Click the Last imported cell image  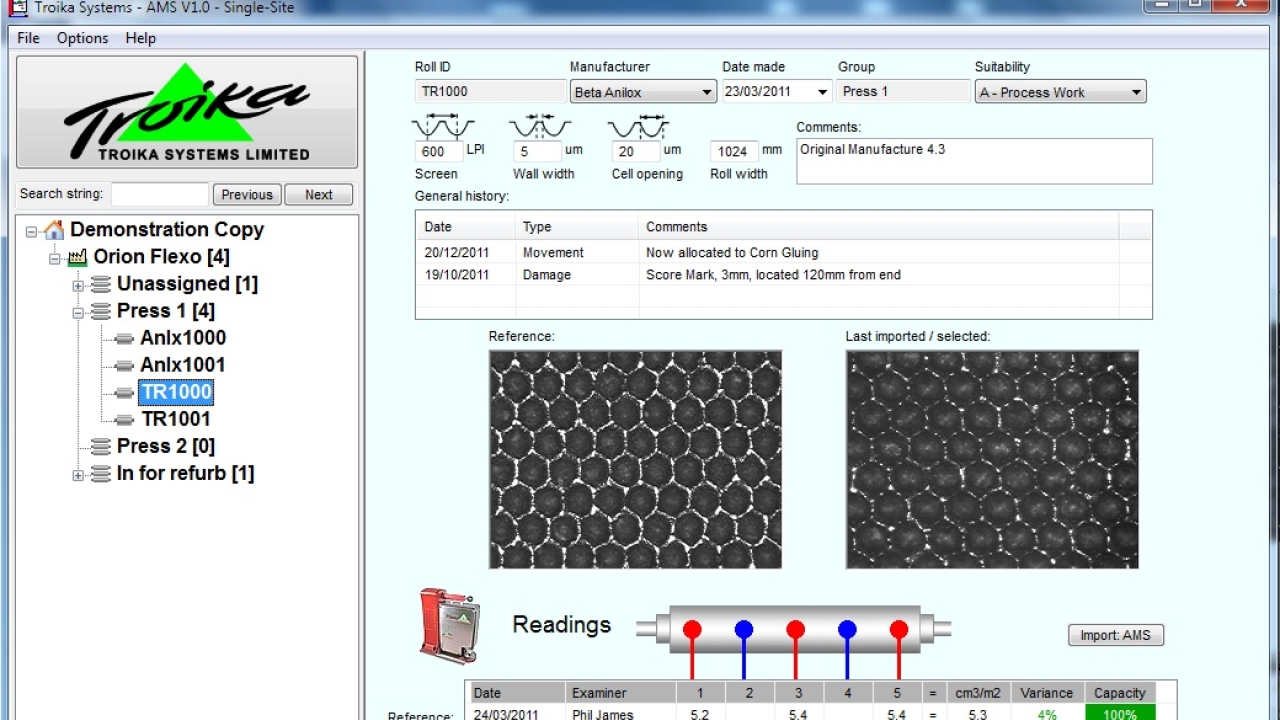click(992, 459)
